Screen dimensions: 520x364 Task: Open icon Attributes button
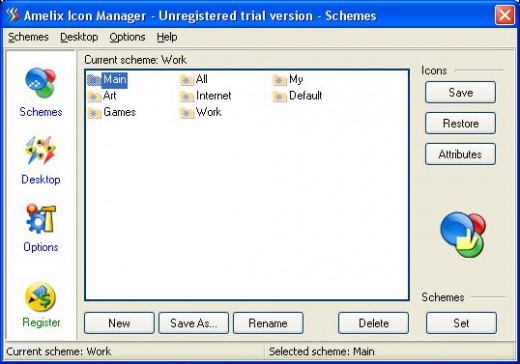[x=460, y=154]
